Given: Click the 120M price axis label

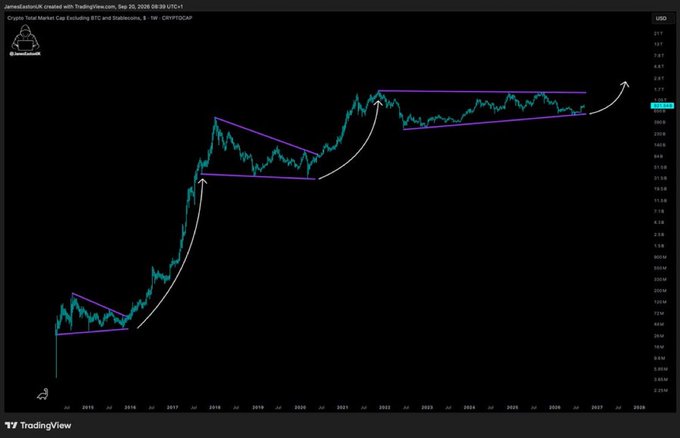Looking at the screenshot, I should 660,302.
